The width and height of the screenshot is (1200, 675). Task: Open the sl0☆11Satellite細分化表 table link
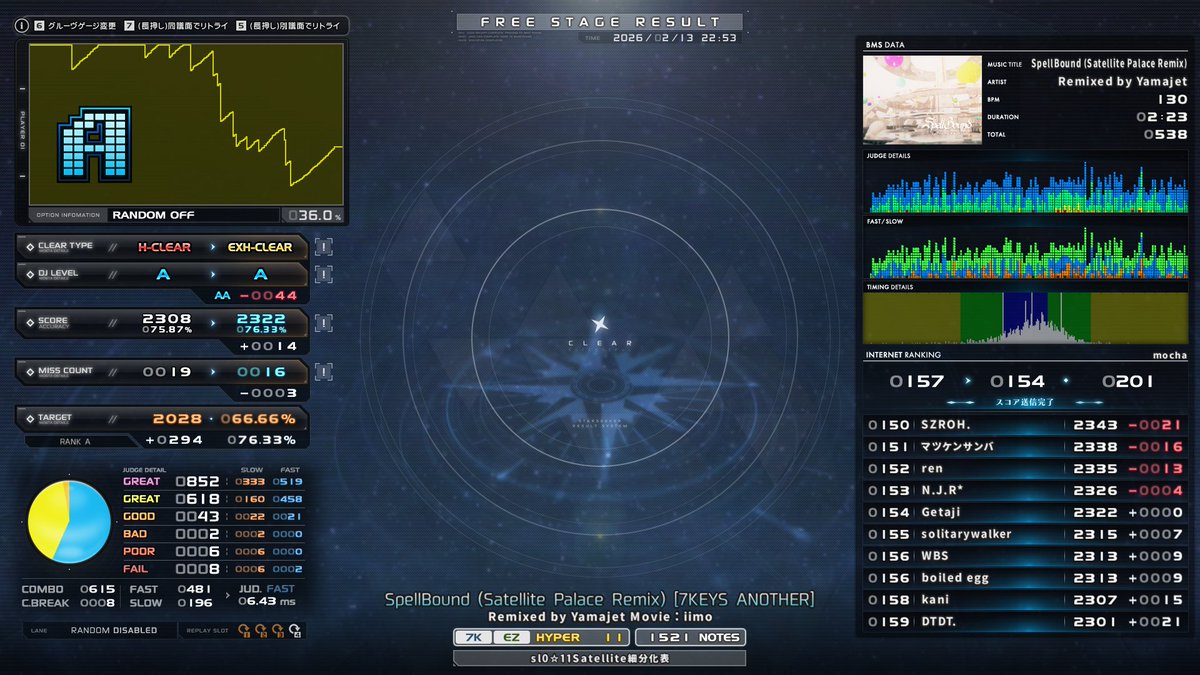coord(599,657)
